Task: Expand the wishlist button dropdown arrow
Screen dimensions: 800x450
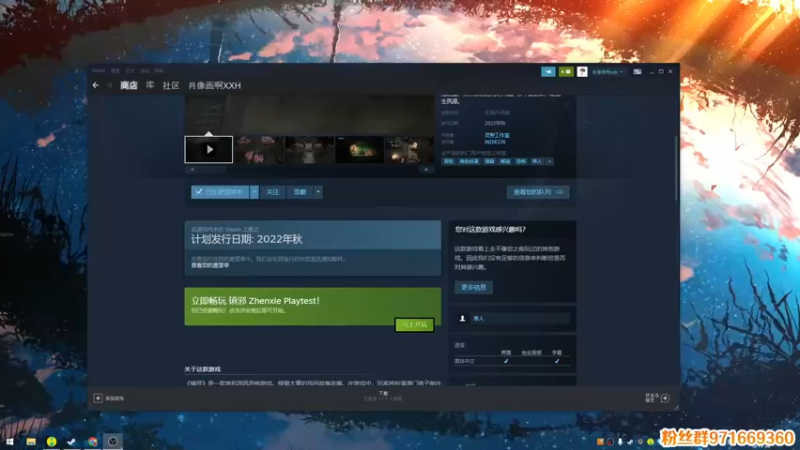Action: pyautogui.click(x=254, y=192)
